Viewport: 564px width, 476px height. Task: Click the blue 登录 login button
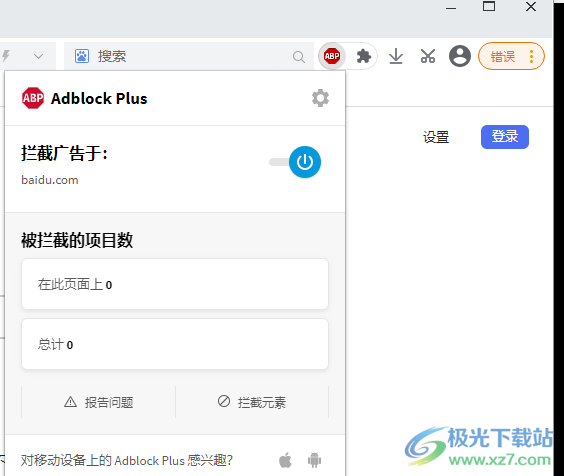505,137
